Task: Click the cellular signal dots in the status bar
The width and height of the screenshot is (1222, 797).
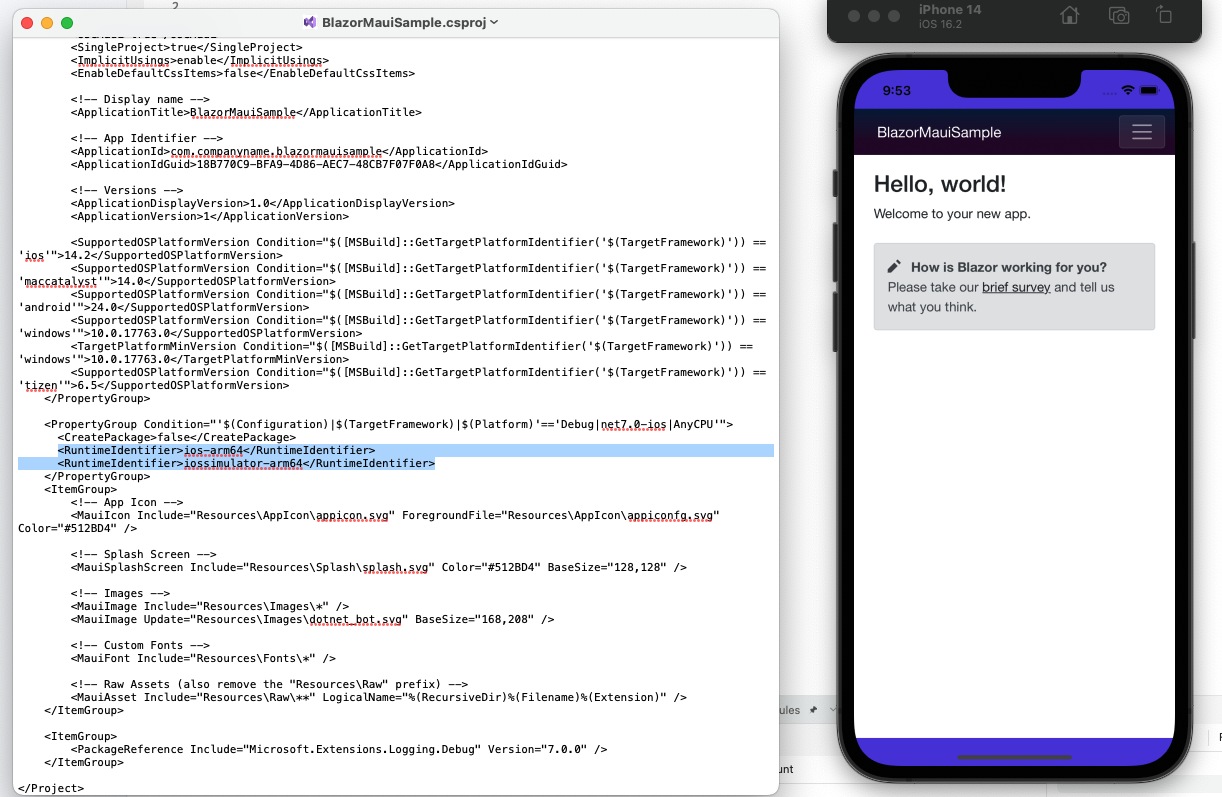Action: 1109,93
